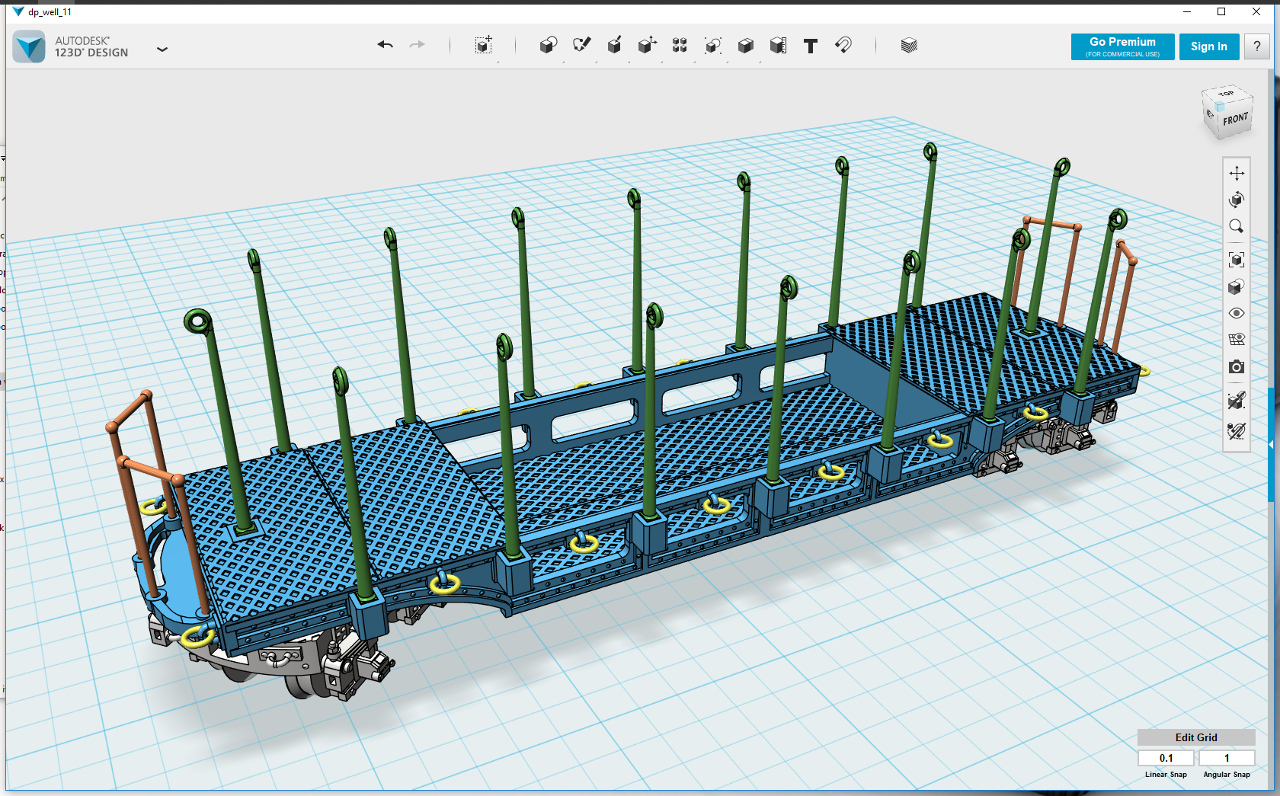Open the visual style cube icon
1280x796 pixels.
tap(1237, 287)
